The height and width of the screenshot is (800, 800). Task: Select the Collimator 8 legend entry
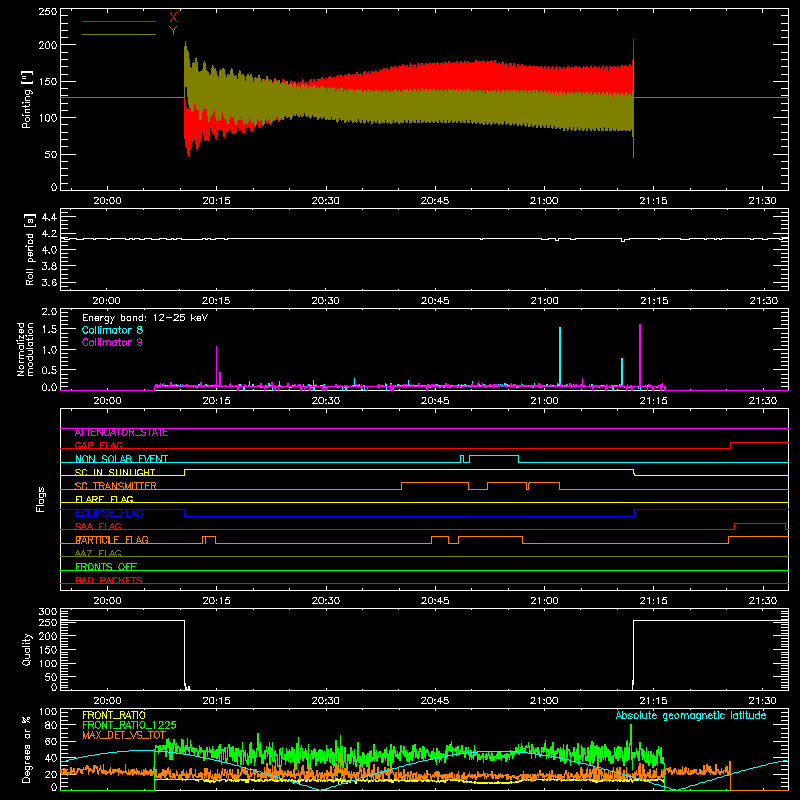[112, 330]
